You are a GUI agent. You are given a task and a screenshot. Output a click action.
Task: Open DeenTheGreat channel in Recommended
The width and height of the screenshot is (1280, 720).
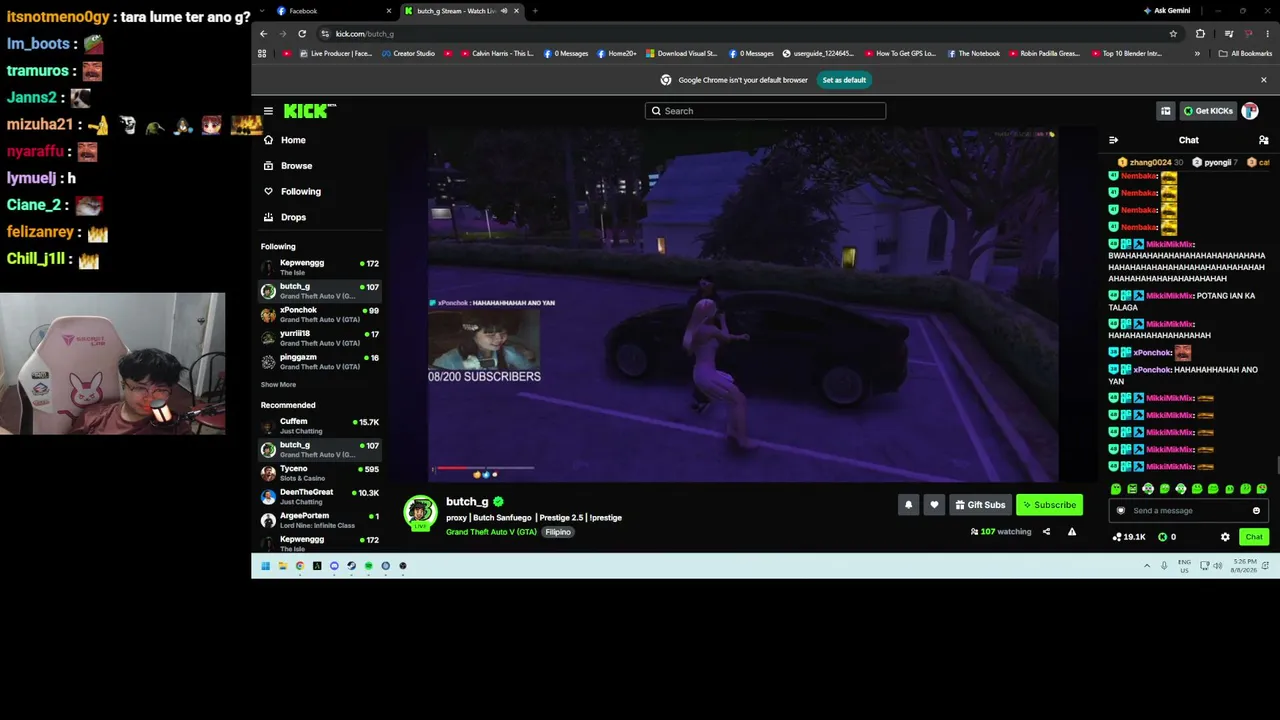pyautogui.click(x=320, y=496)
